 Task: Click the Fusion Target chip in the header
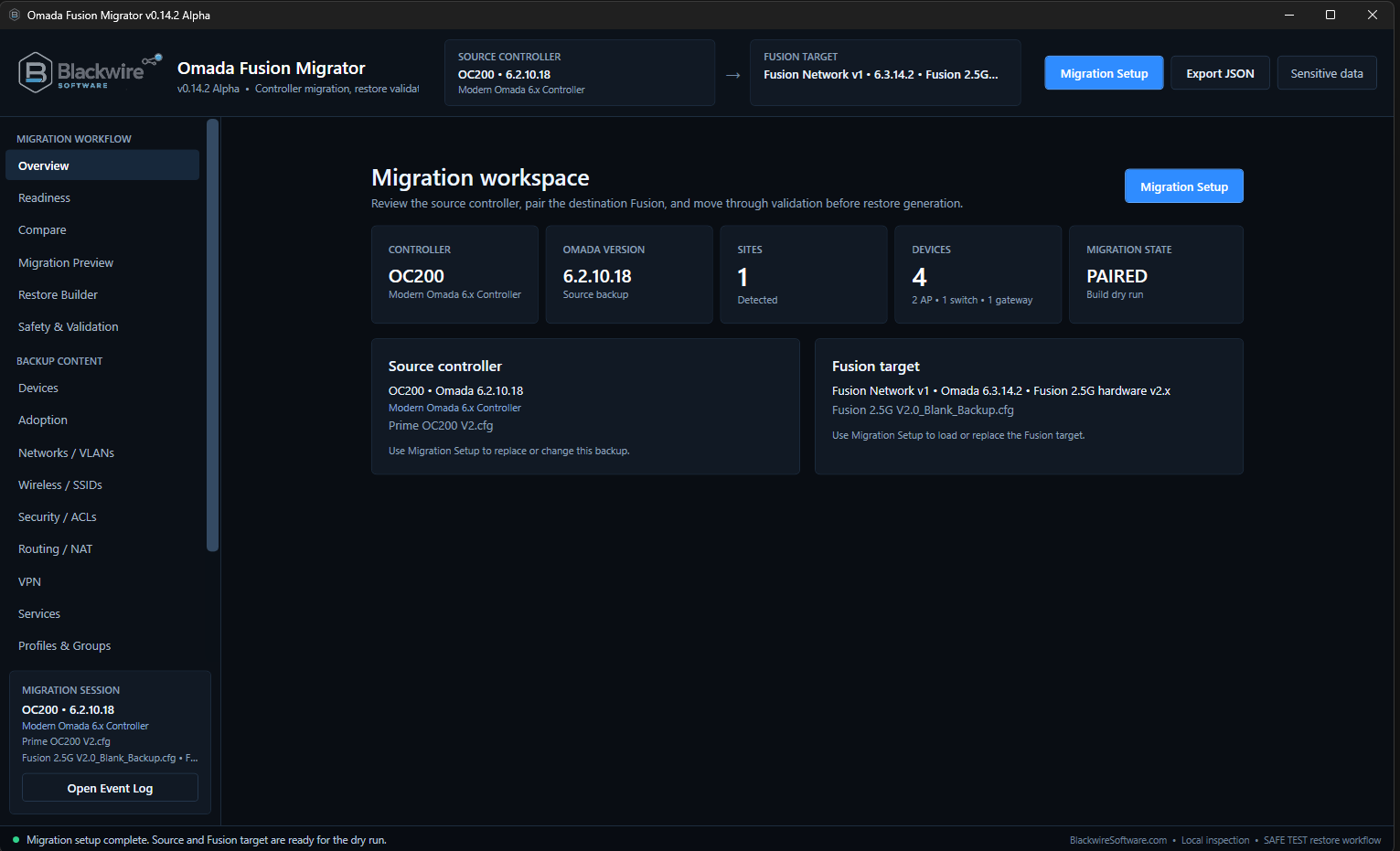(x=885, y=72)
